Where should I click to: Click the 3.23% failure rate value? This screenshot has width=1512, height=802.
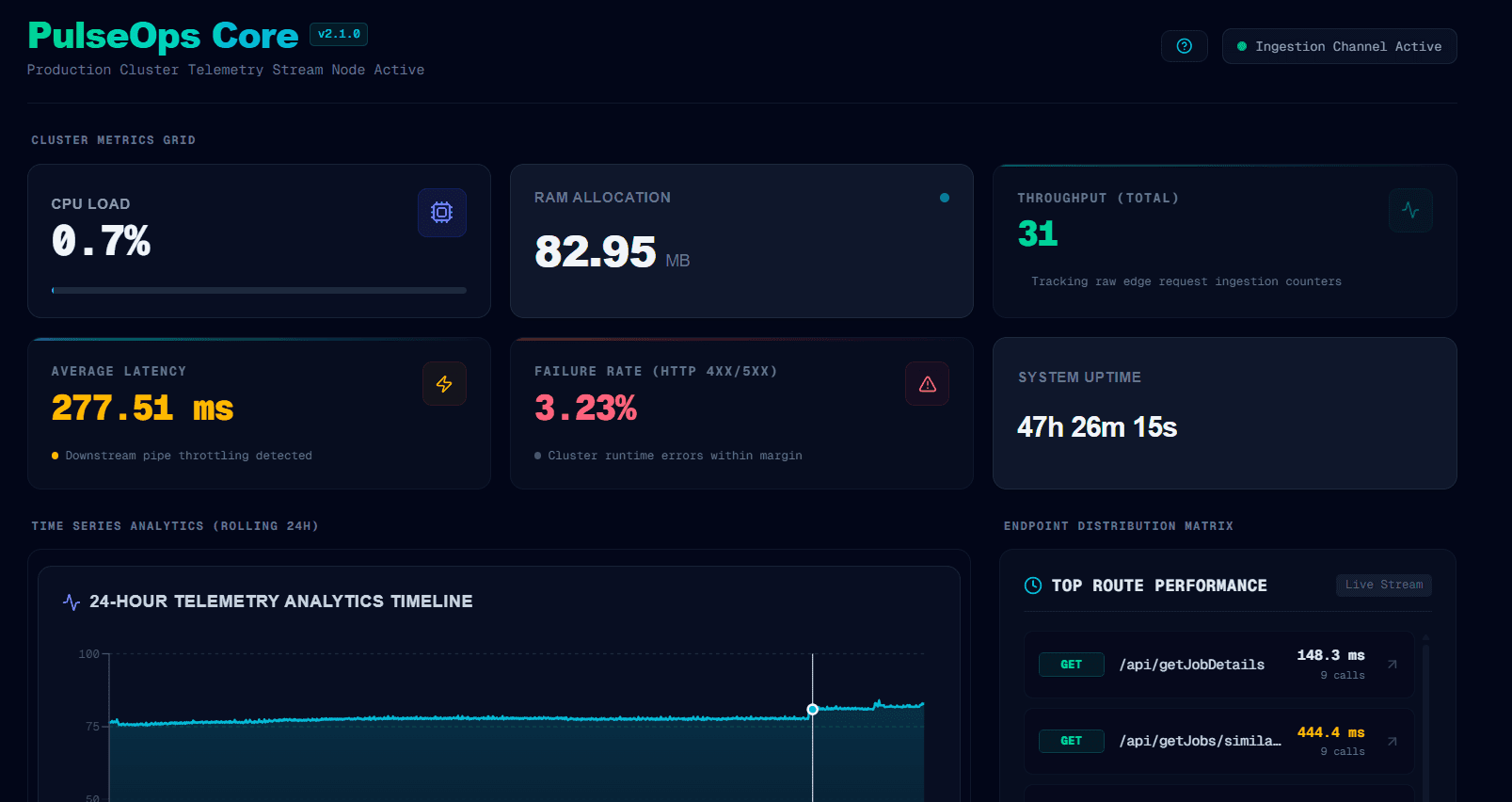[x=585, y=408]
